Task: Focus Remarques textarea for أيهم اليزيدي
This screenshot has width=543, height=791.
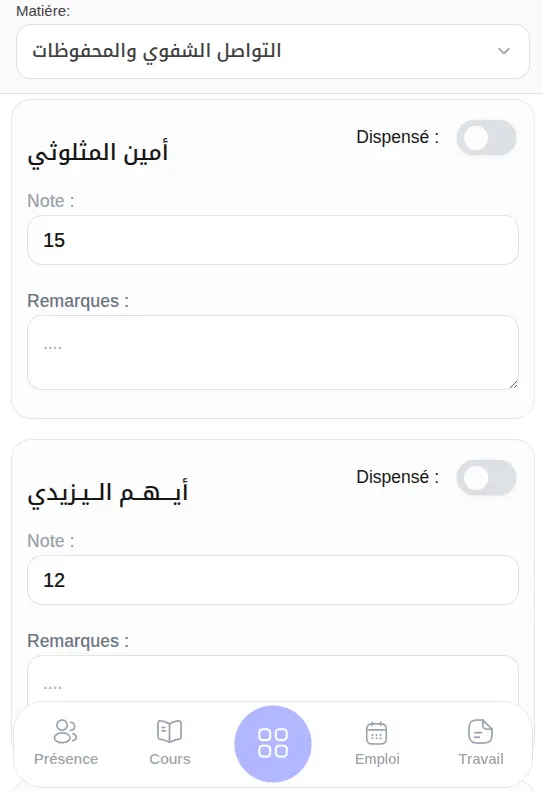Action: (x=273, y=679)
